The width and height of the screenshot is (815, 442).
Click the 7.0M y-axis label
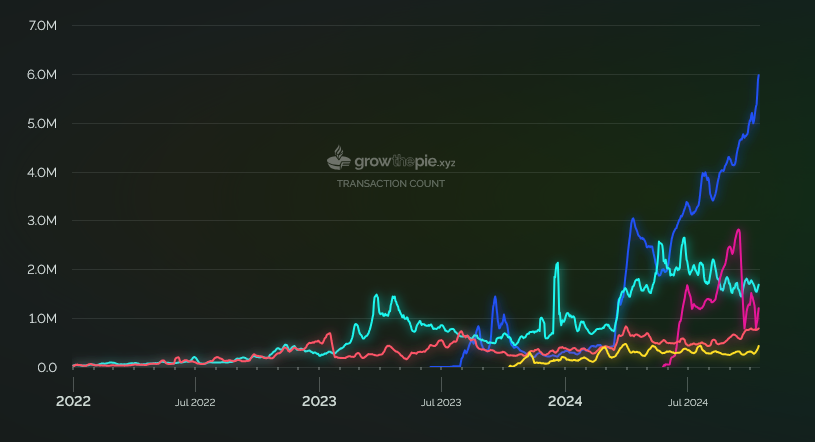(43, 25)
